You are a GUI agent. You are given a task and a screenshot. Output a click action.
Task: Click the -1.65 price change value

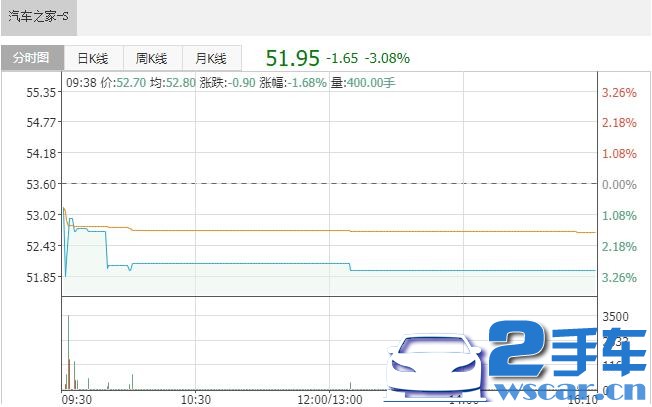tap(342, 58)
